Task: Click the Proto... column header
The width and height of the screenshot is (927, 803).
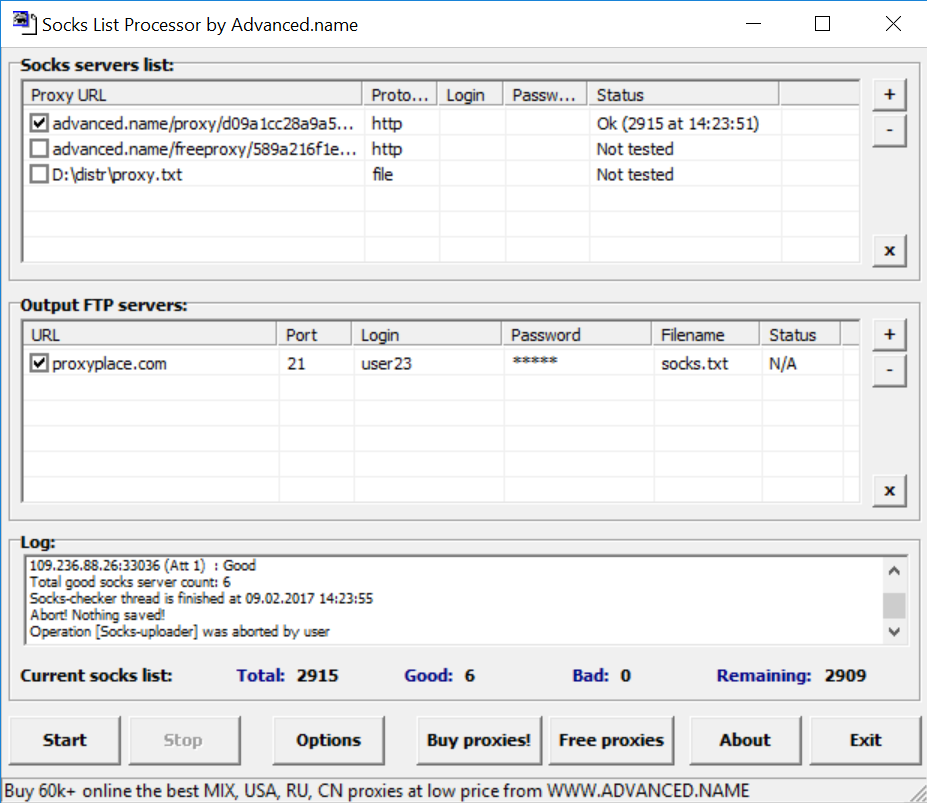Action: 400,95
